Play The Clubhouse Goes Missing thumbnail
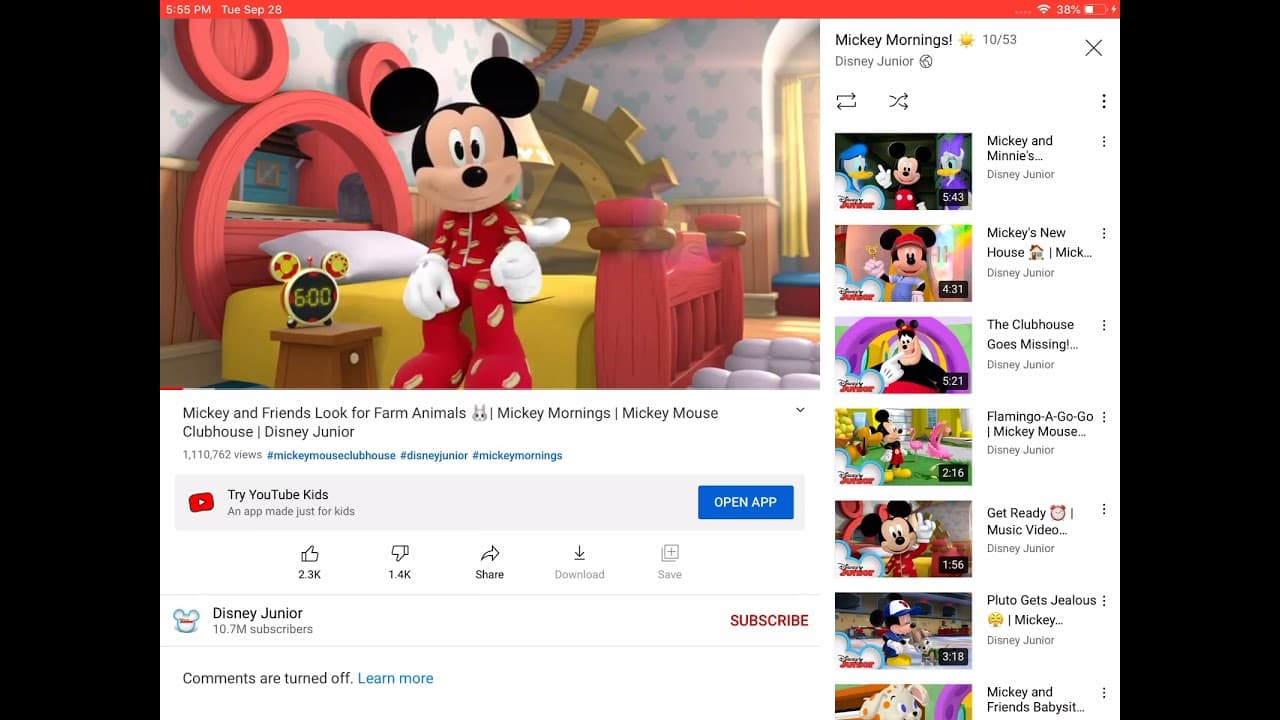 point(903,355)
